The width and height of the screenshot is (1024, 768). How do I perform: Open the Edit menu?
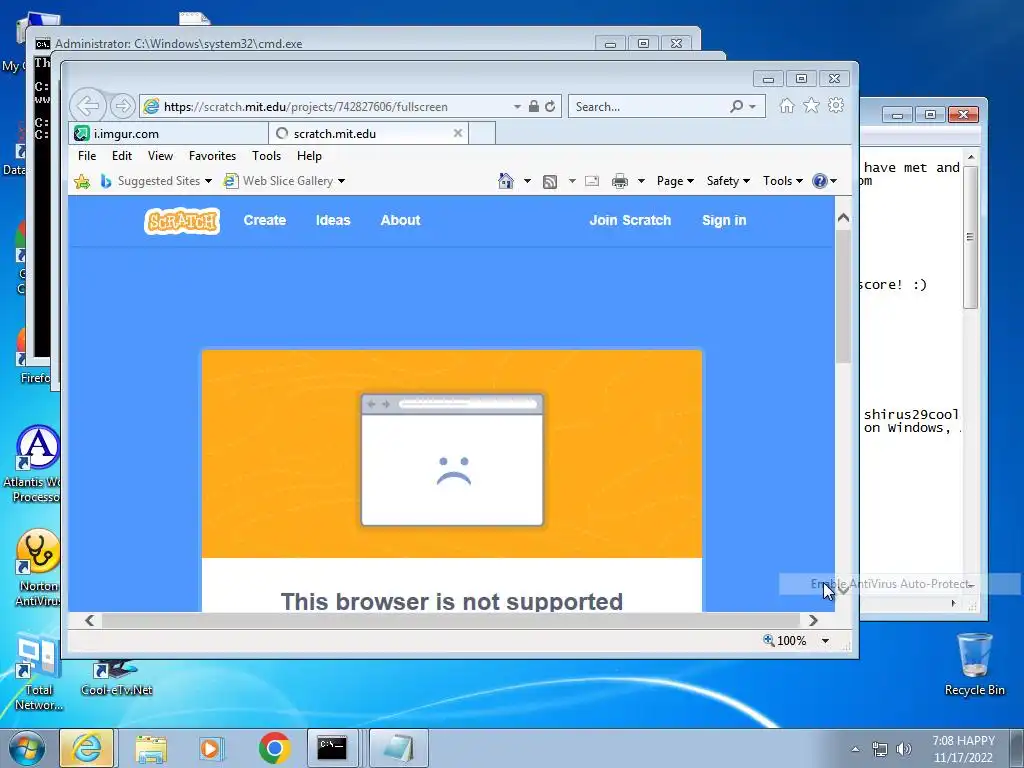[x=121, y=156]
